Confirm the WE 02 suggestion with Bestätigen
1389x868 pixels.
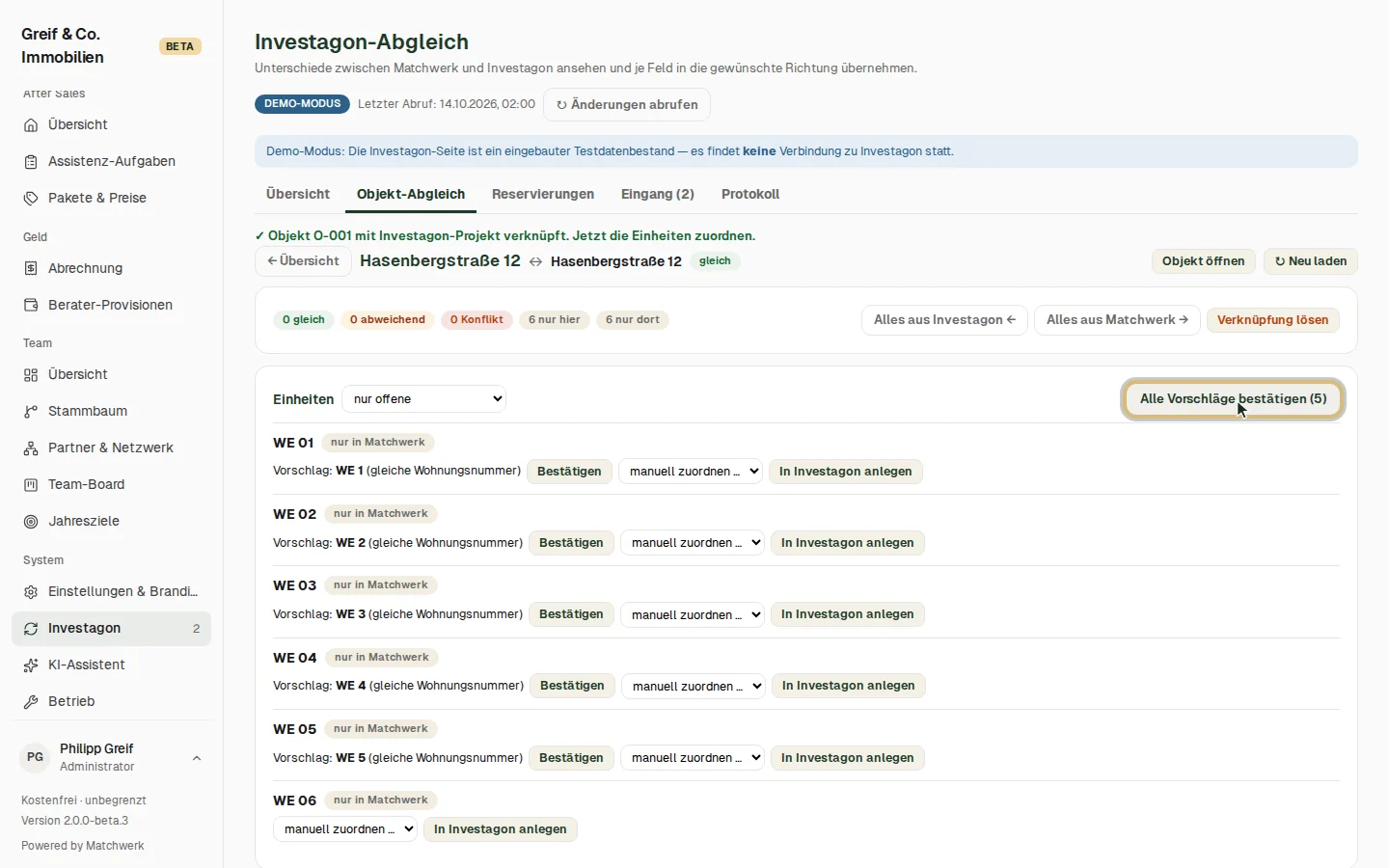(x=571, y=543)
